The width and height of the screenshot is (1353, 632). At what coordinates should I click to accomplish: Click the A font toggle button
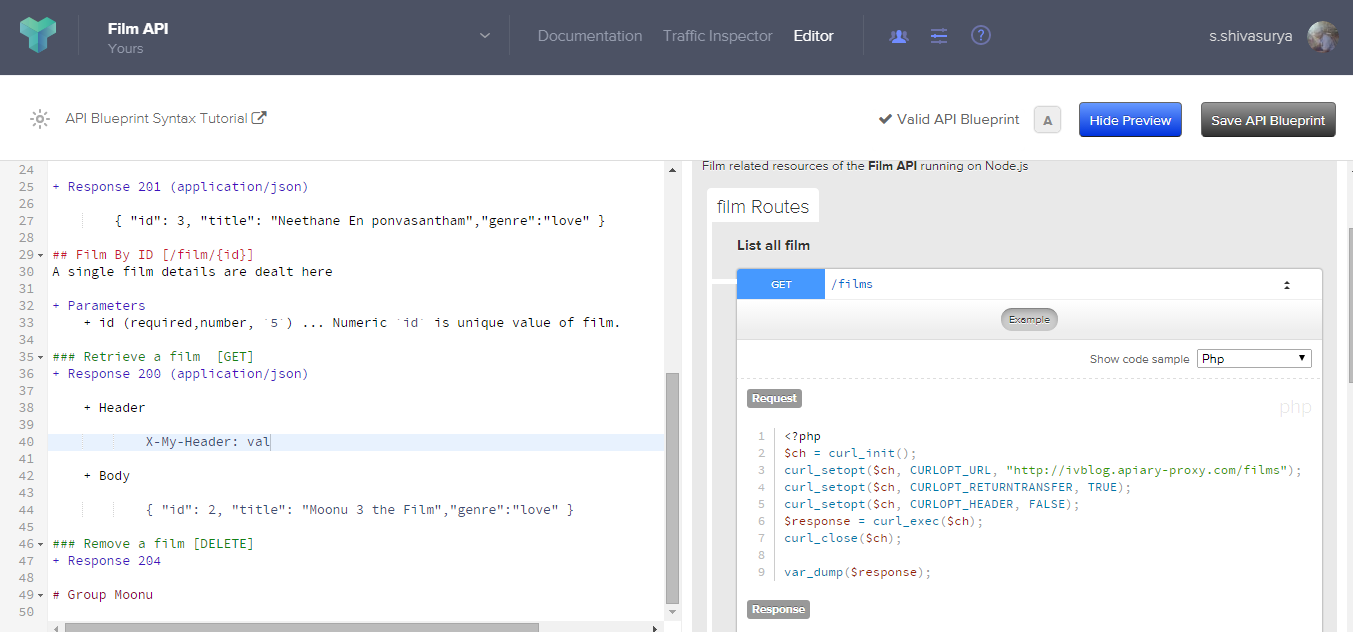point(1047,120)
